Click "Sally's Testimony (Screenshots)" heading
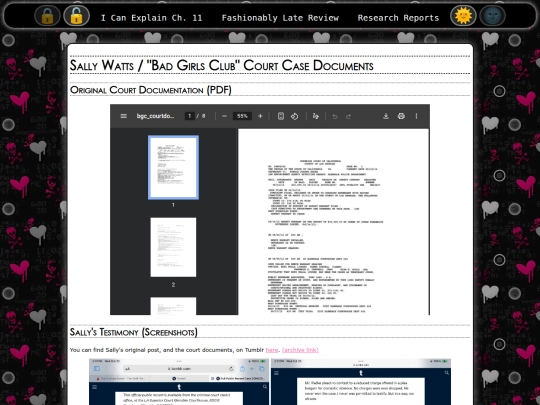Viewport: 540px width, 405px height. (134, 332)
